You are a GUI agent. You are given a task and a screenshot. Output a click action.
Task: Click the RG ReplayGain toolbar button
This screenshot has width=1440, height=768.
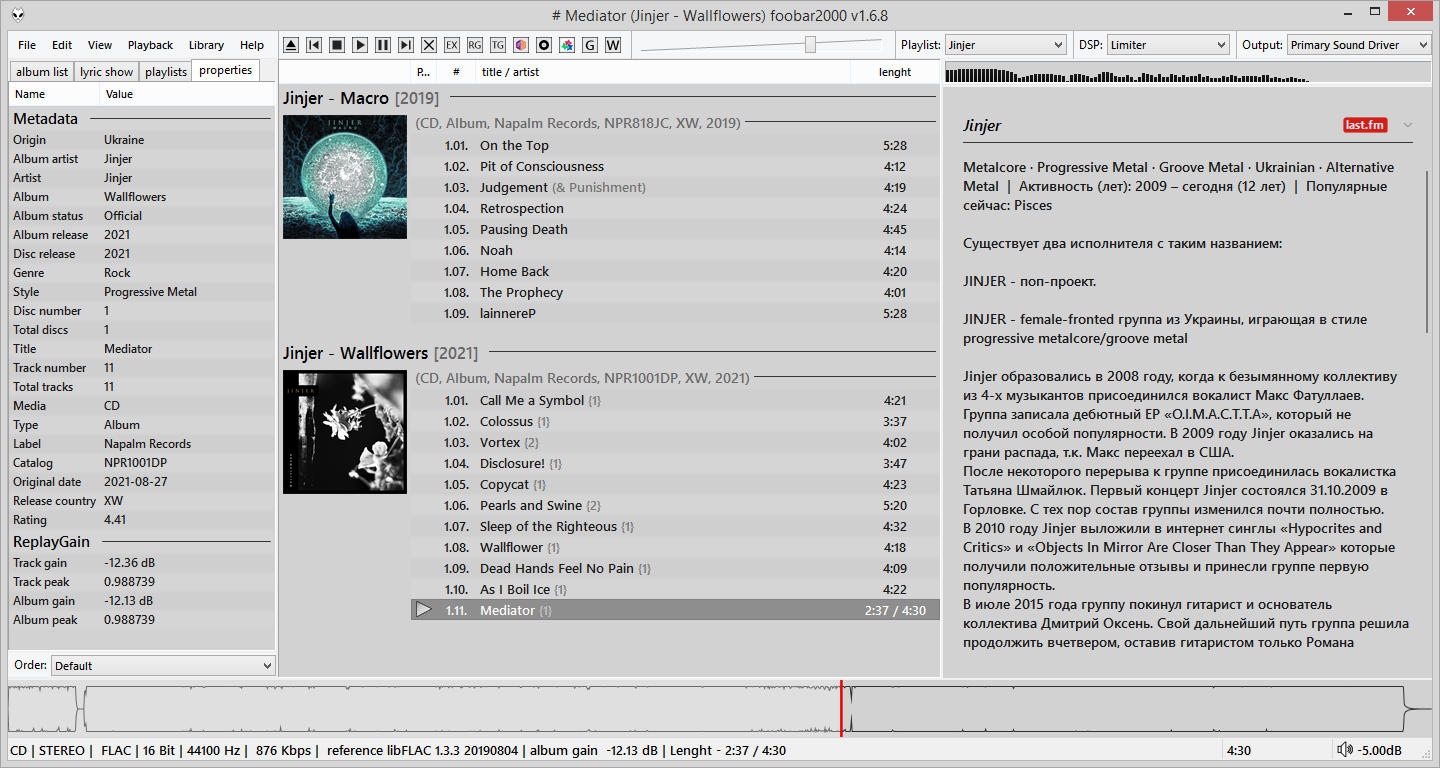pyautogui.click(x=475, y=45)
